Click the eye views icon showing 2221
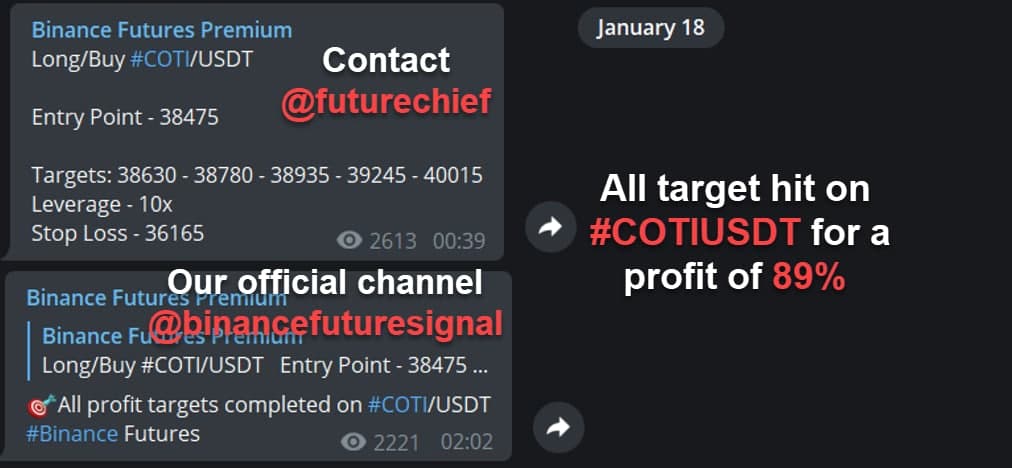This screenshot has height=468, width=1012. click(353, 442)
